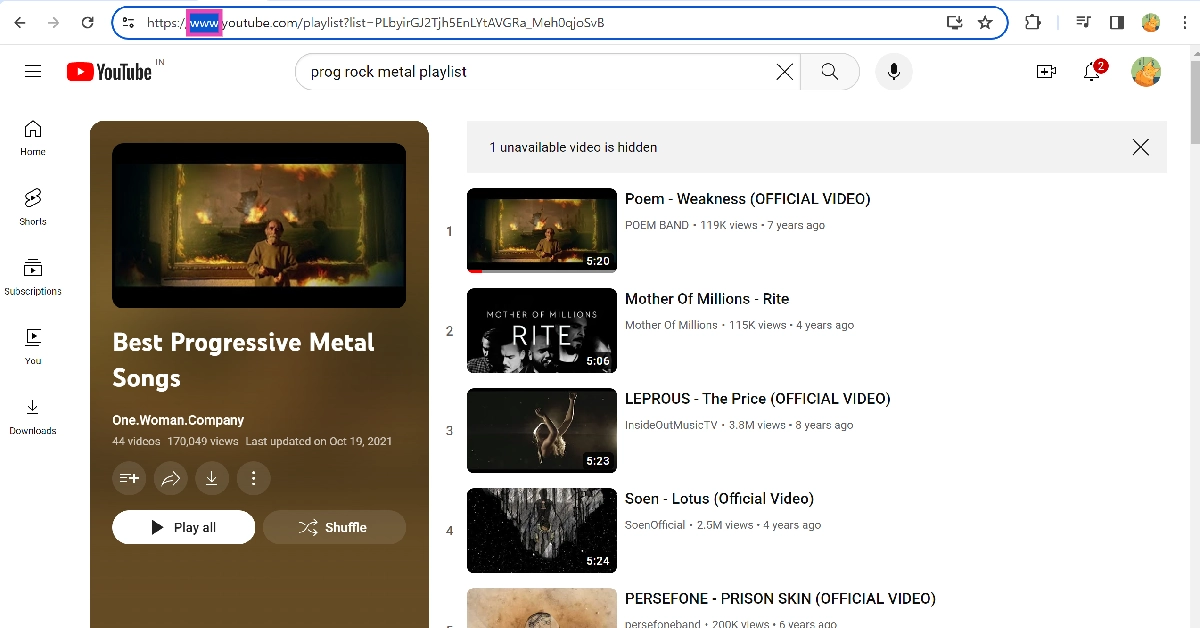Open Home in the sidebar
The height and width of the screenshot is (628, 1200).
(x=33, y=138)
